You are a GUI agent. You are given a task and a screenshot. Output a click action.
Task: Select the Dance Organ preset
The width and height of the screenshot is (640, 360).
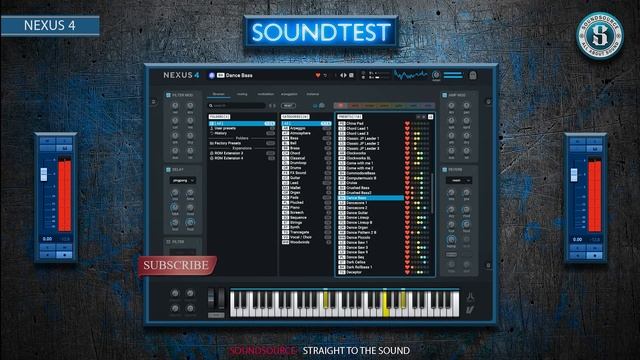tap(371, 227)
